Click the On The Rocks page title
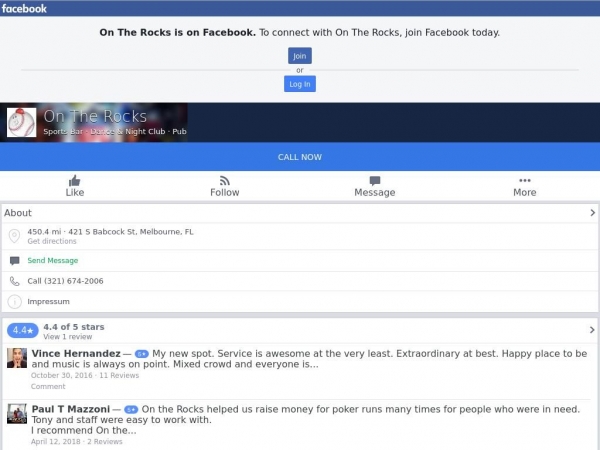Image resolution: width=600 pixels, height=450 pixels. coord(95,116)
